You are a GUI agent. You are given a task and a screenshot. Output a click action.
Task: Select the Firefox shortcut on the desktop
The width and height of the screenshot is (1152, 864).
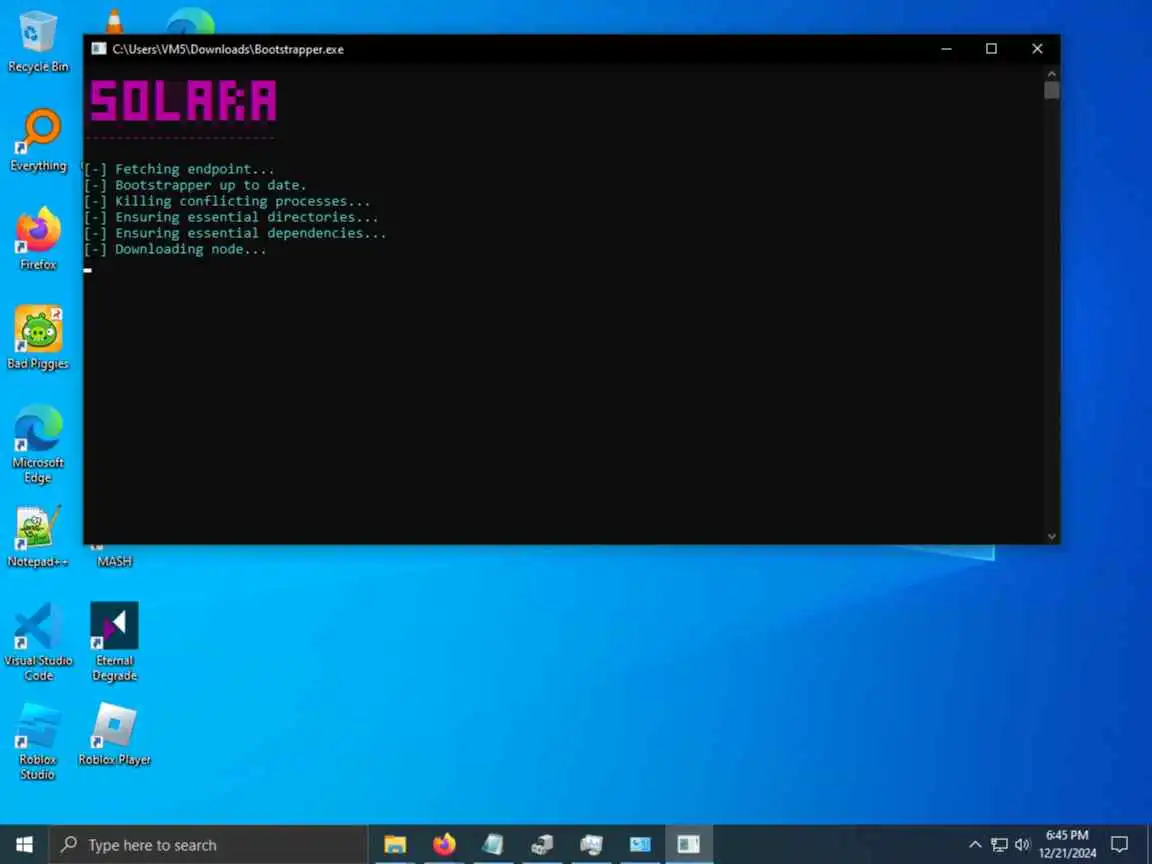[x=38, y=239]
